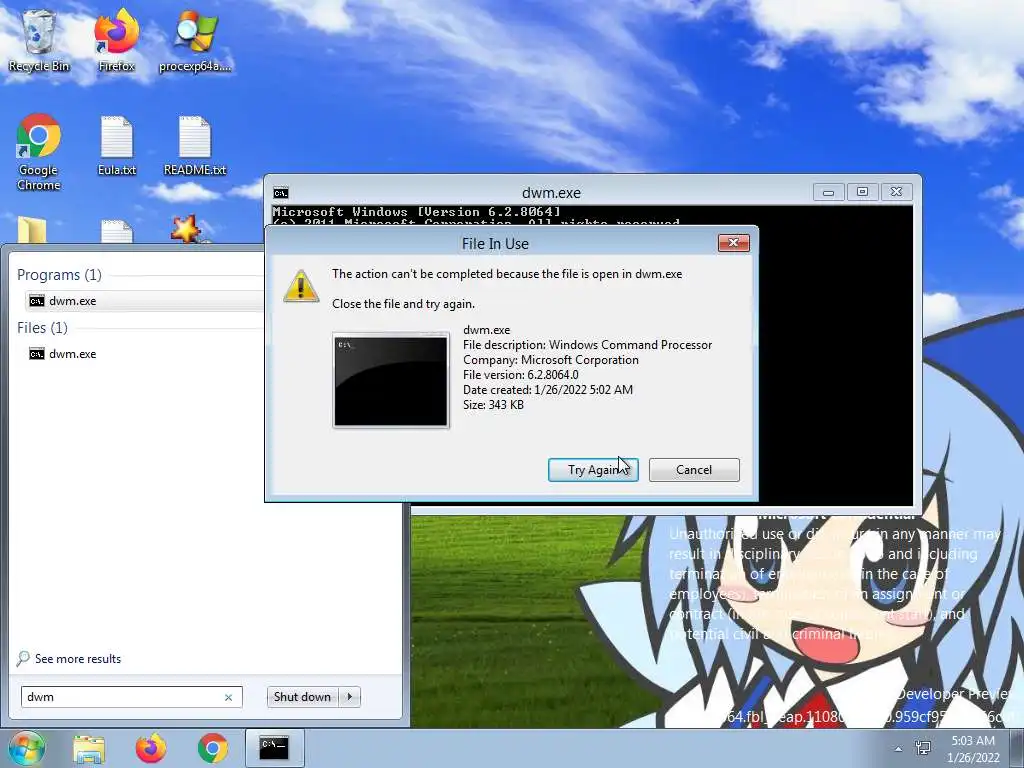Switch to the command prompt taskbar button

pos(274,748)
